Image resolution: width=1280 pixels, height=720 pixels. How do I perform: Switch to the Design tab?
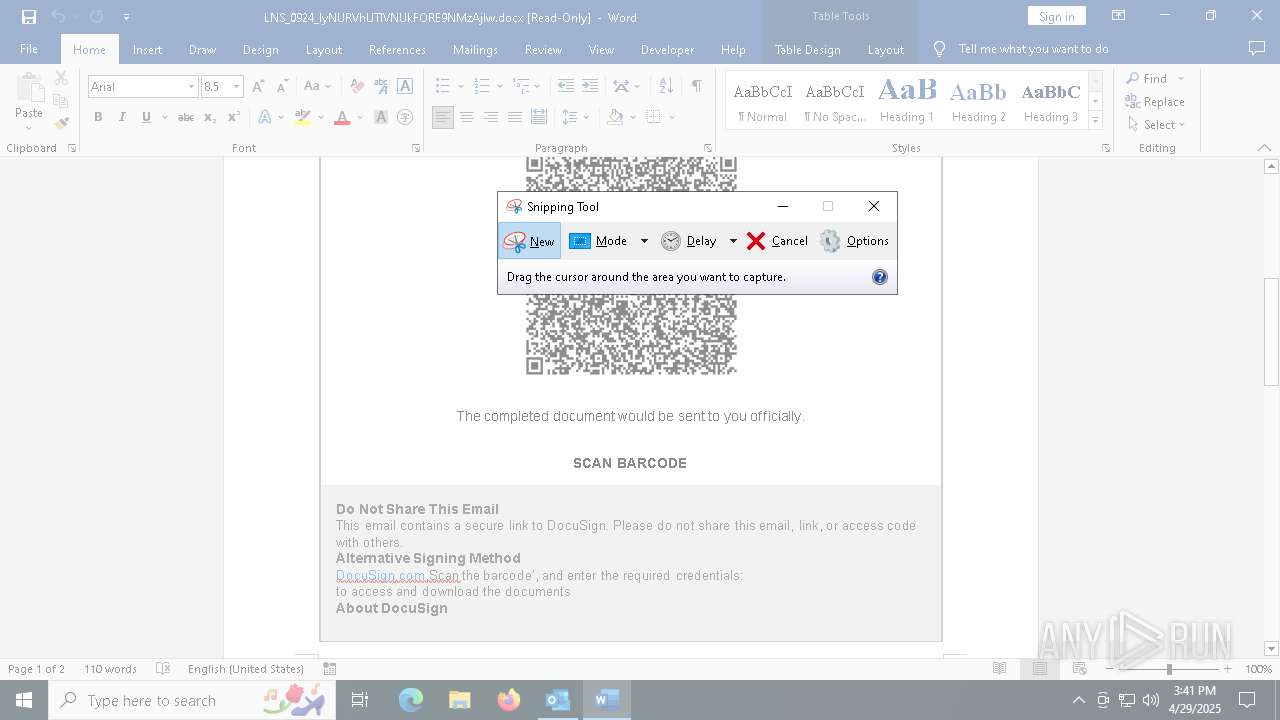tap(260, 49)
